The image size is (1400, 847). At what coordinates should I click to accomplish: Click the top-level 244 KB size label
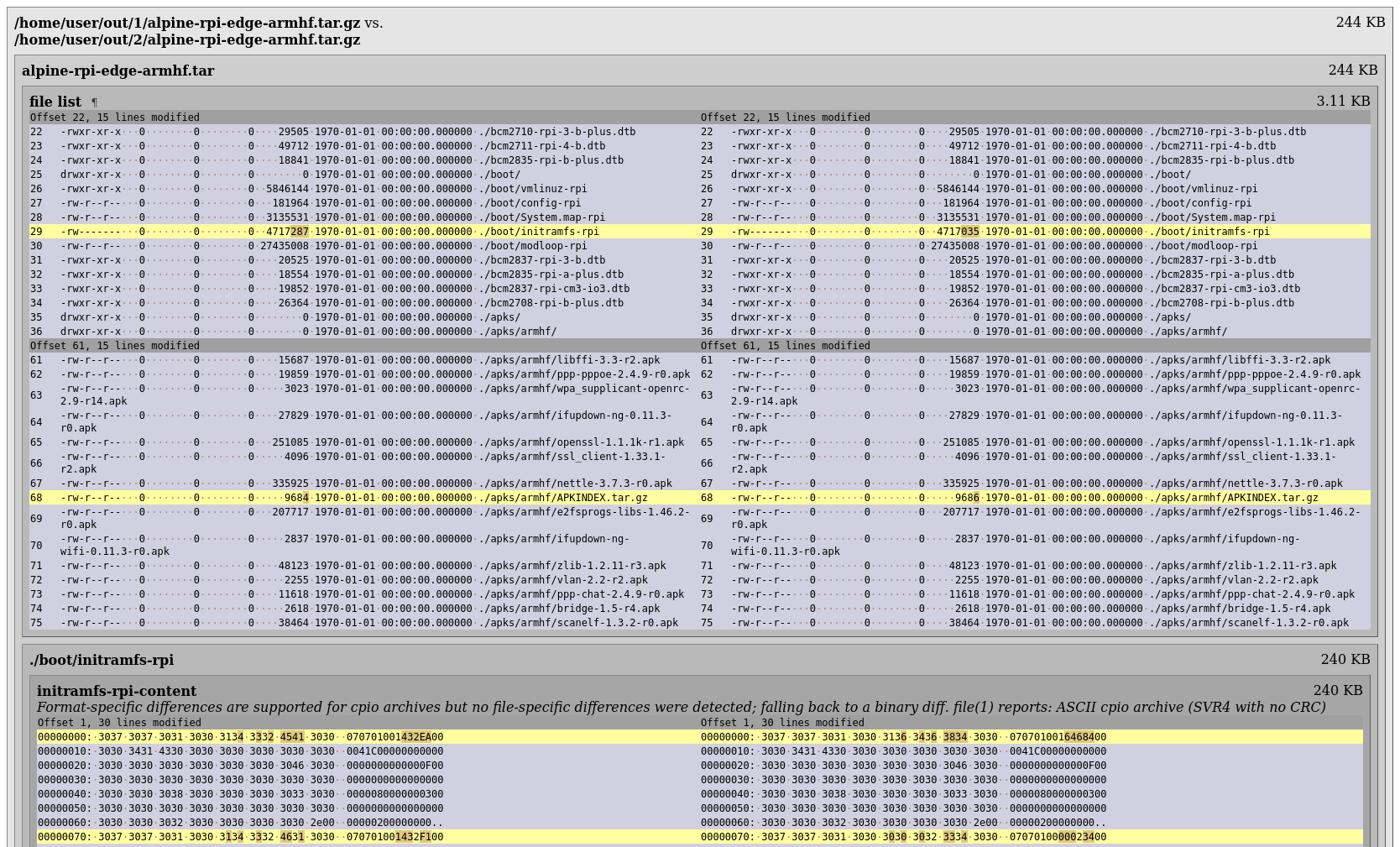pos(1360,22)
